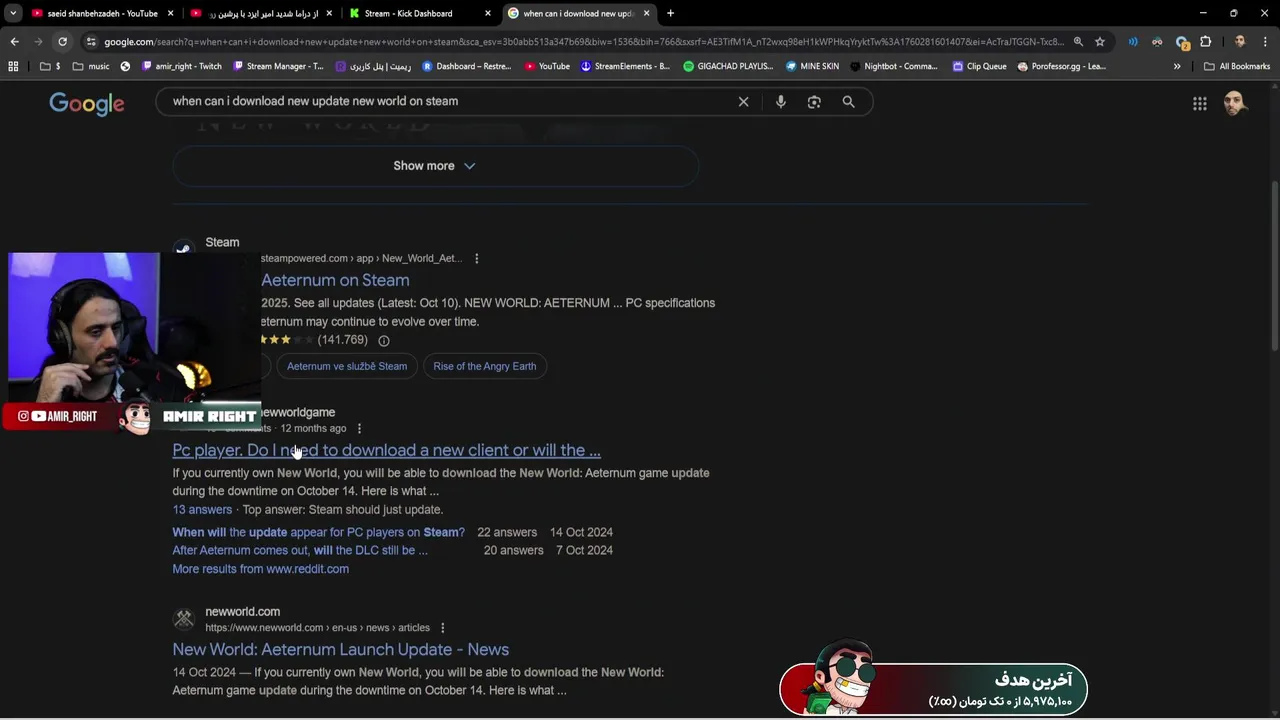Viewport: 1280px width, 720px height.
Task: Start Google voice search
Action: tap(781, 102)
